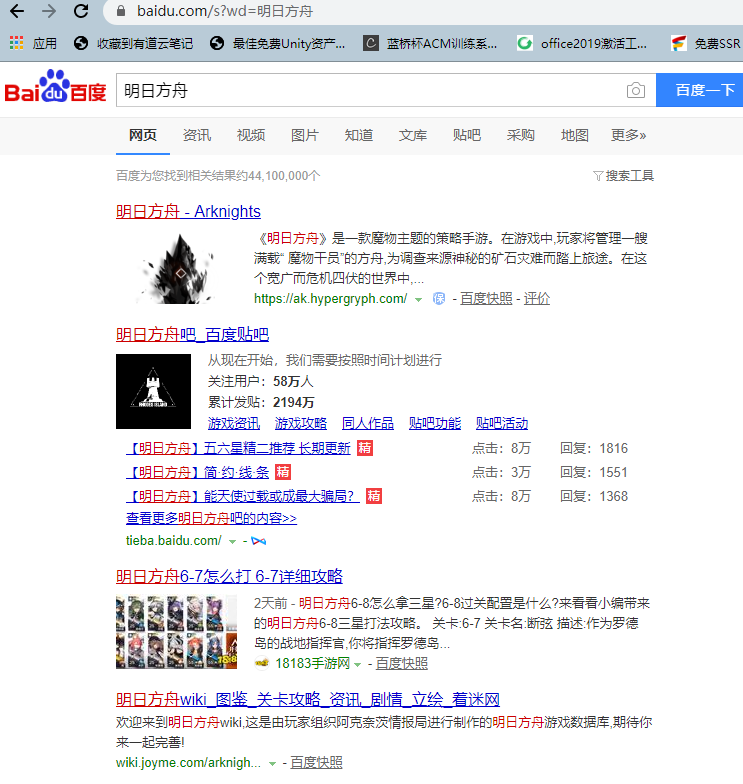The image size is (743, 784).
Task: Expand dropdown arrow after ak.hypergryph.com
Action: pos(418,300)
